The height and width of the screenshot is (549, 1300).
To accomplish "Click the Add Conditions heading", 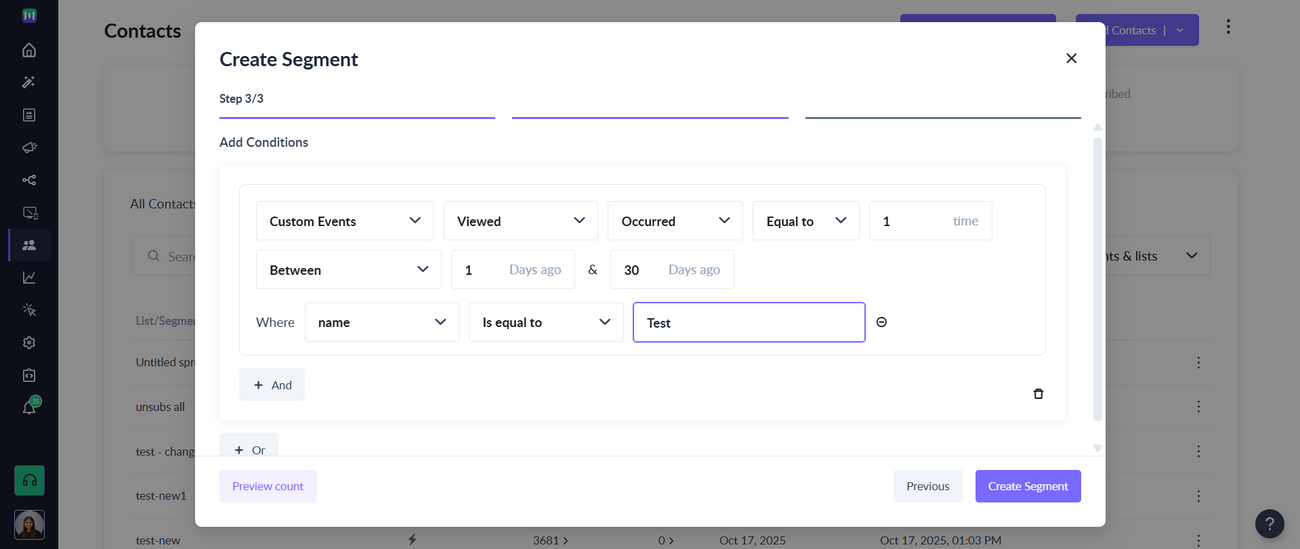I will [x=264, y=142].
